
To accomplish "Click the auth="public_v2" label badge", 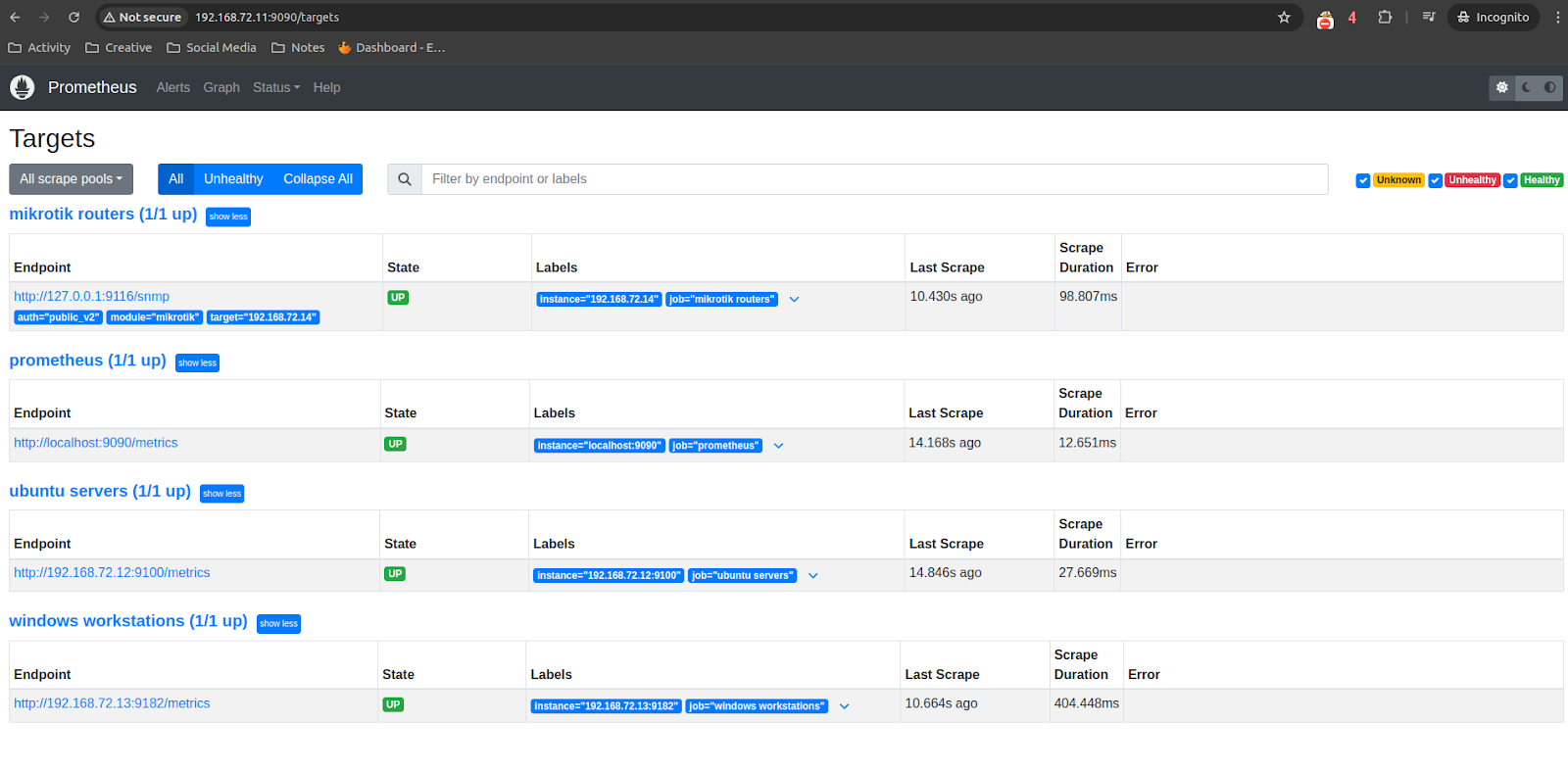I will (x=58, y=317).
